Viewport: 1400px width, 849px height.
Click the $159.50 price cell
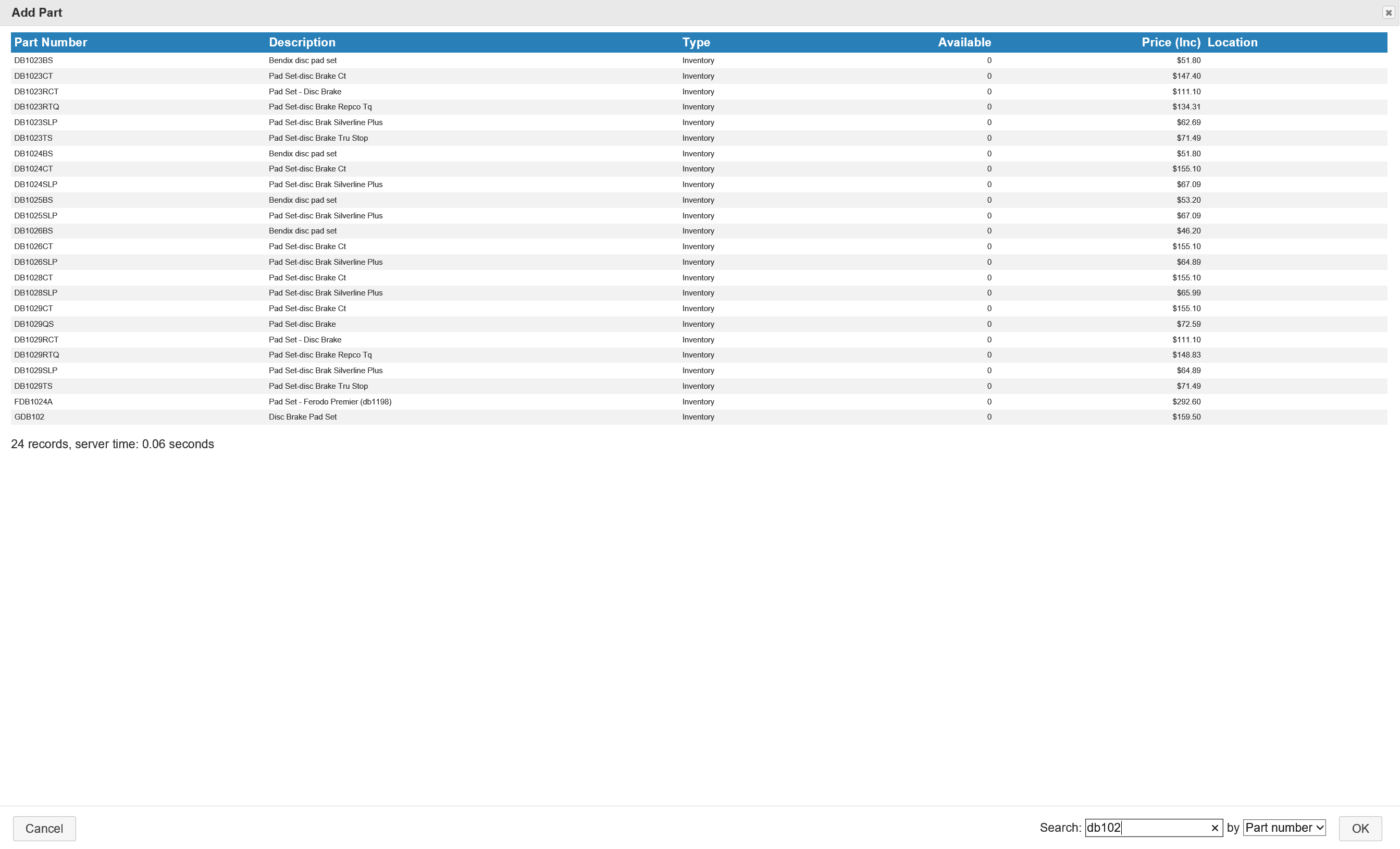[1186, 417]
